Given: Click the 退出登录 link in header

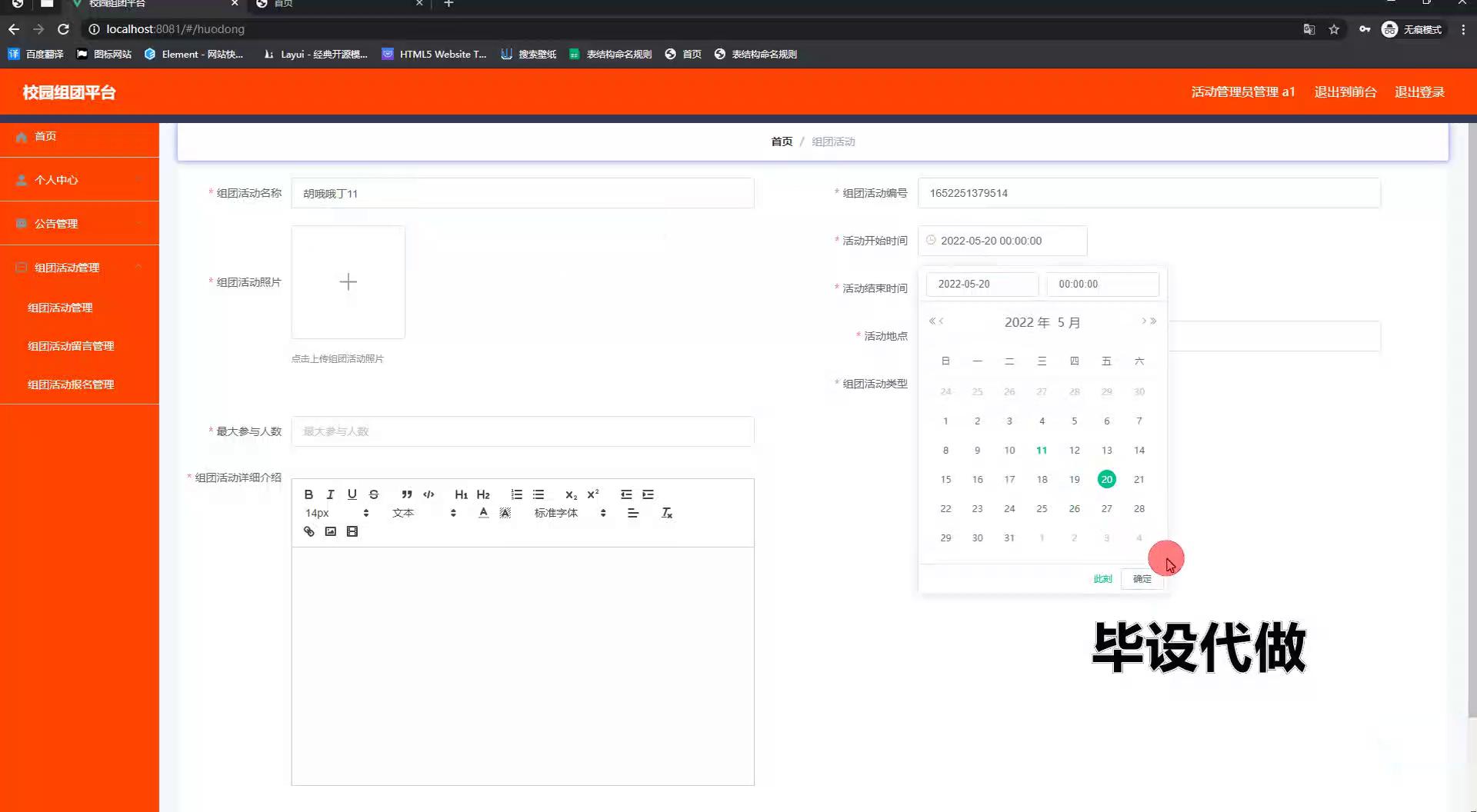Looking at the screenshot, I should [x=1419, y=92].
